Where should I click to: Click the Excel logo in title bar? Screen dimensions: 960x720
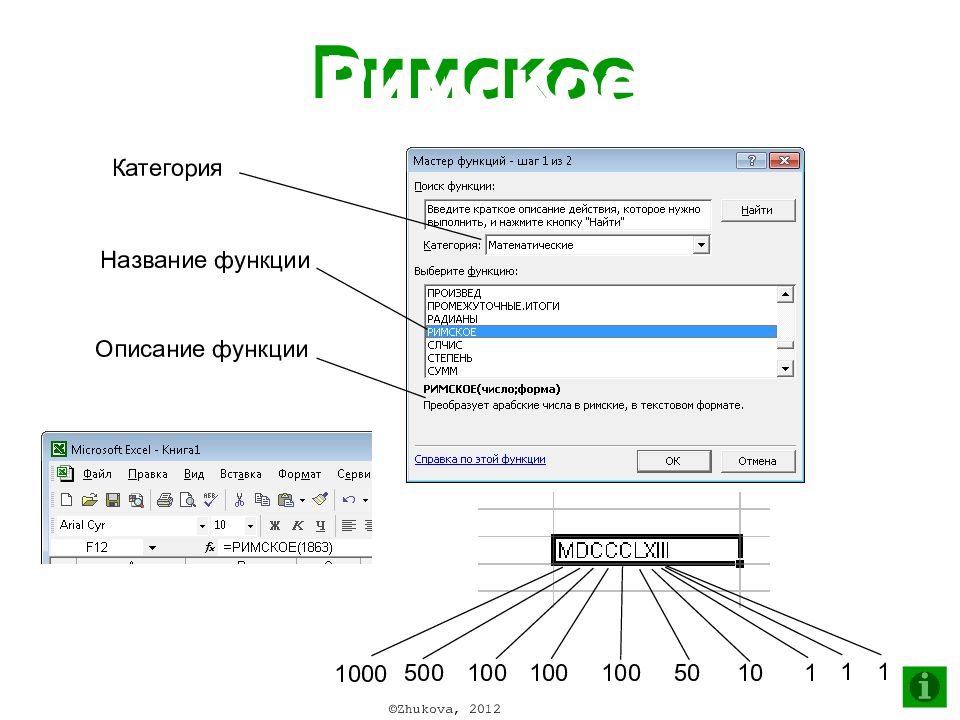click(59, 449)
